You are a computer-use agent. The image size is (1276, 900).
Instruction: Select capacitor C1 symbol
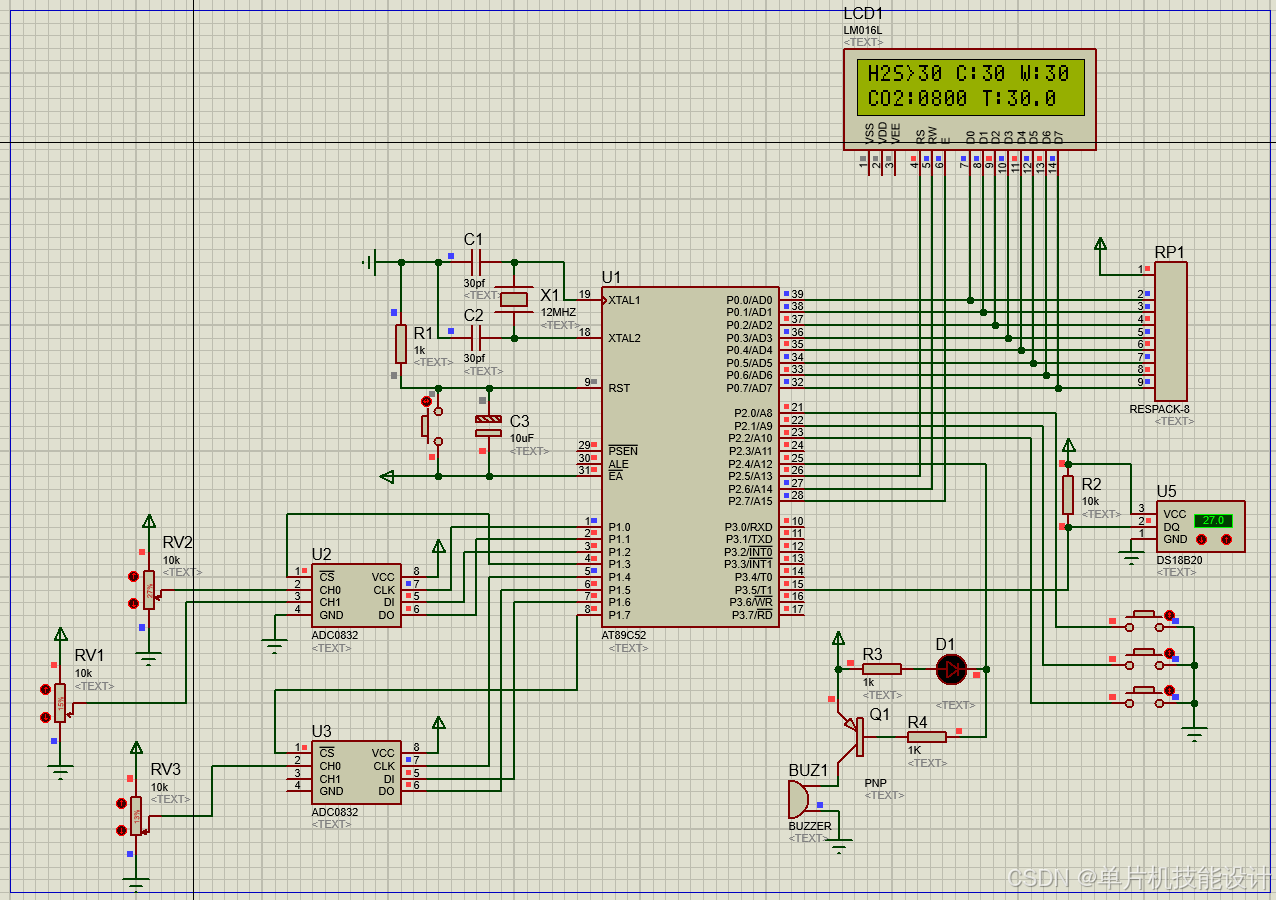[475, 262]
